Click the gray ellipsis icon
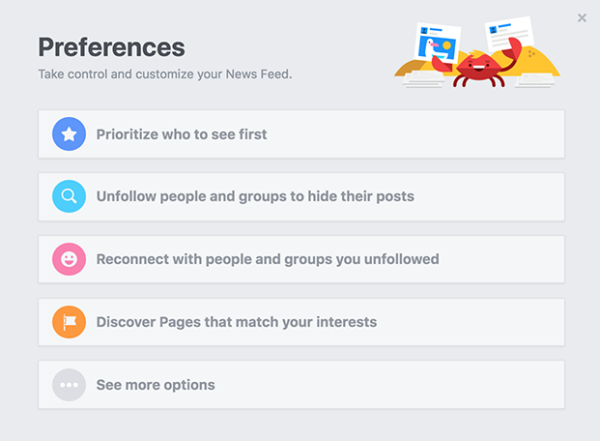Screen dimensions: 600x441 pyautogui.click(x=69, y=385)
